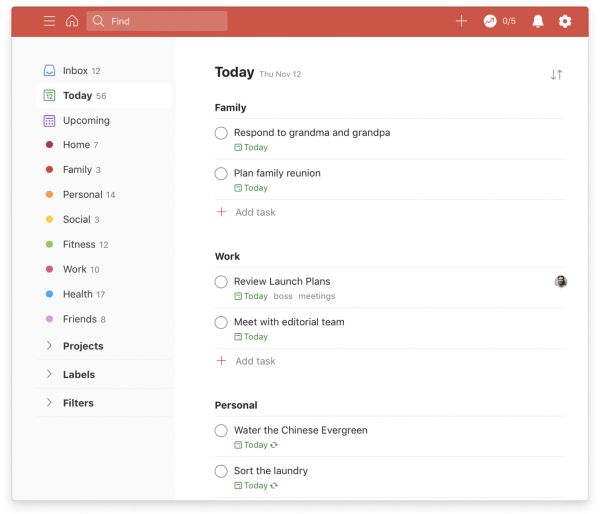Click the quick add plus icon
This screenshot has height=514, width=600.
coord(461,21)
